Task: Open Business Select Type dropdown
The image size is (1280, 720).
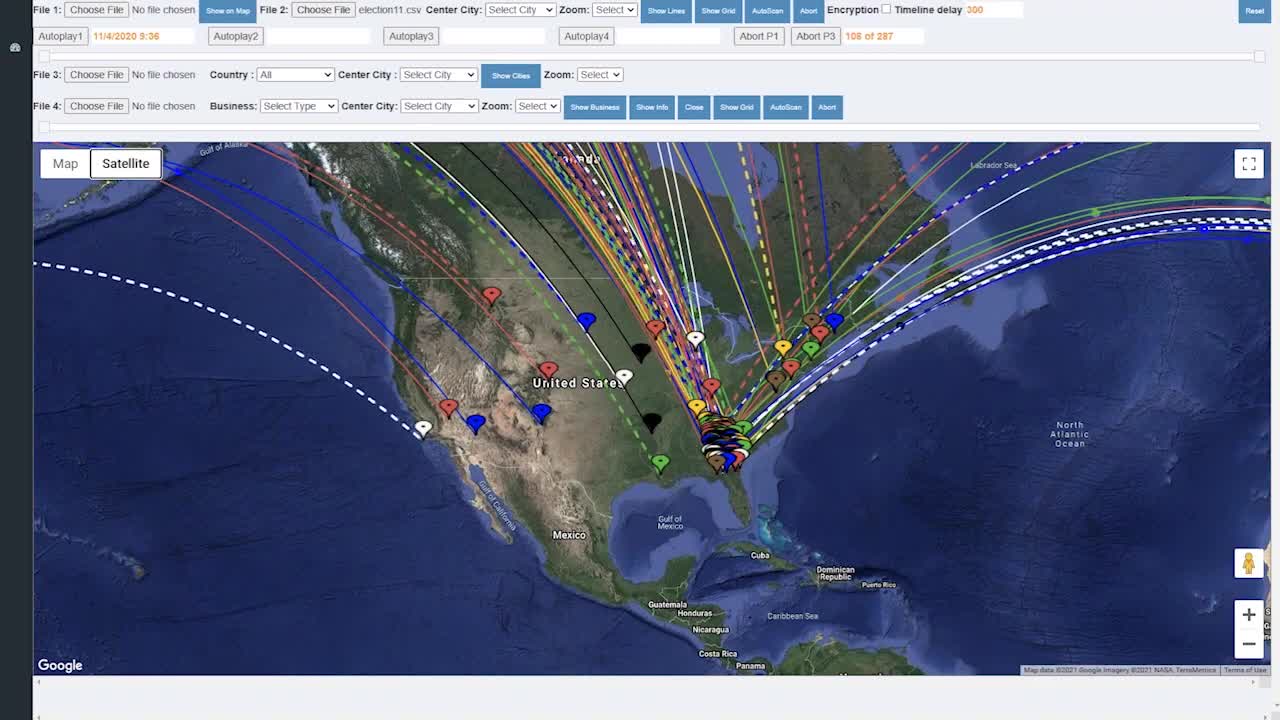Action: pos(299,106)
